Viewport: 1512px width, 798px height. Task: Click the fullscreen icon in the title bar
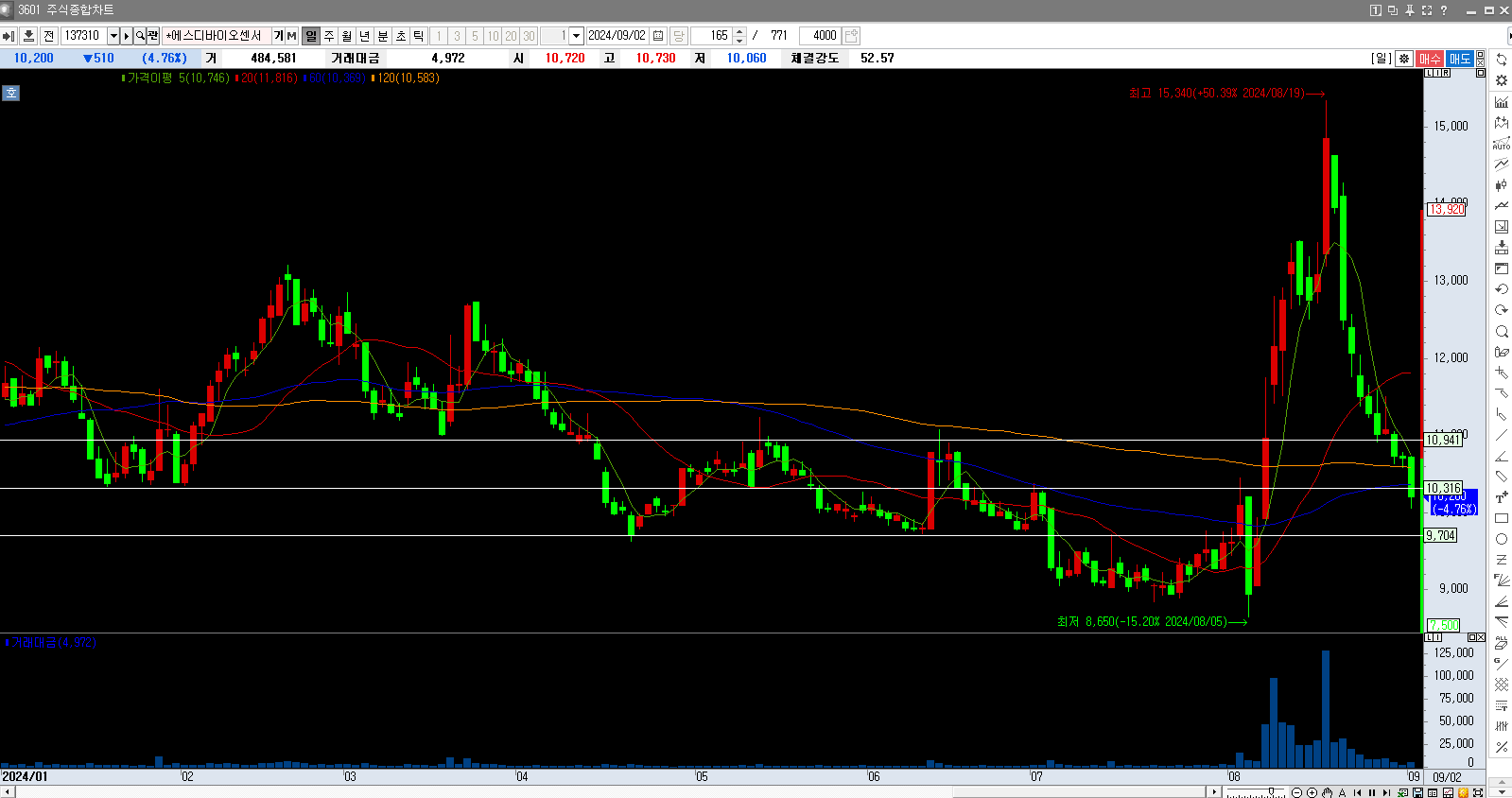[1426, 9]
